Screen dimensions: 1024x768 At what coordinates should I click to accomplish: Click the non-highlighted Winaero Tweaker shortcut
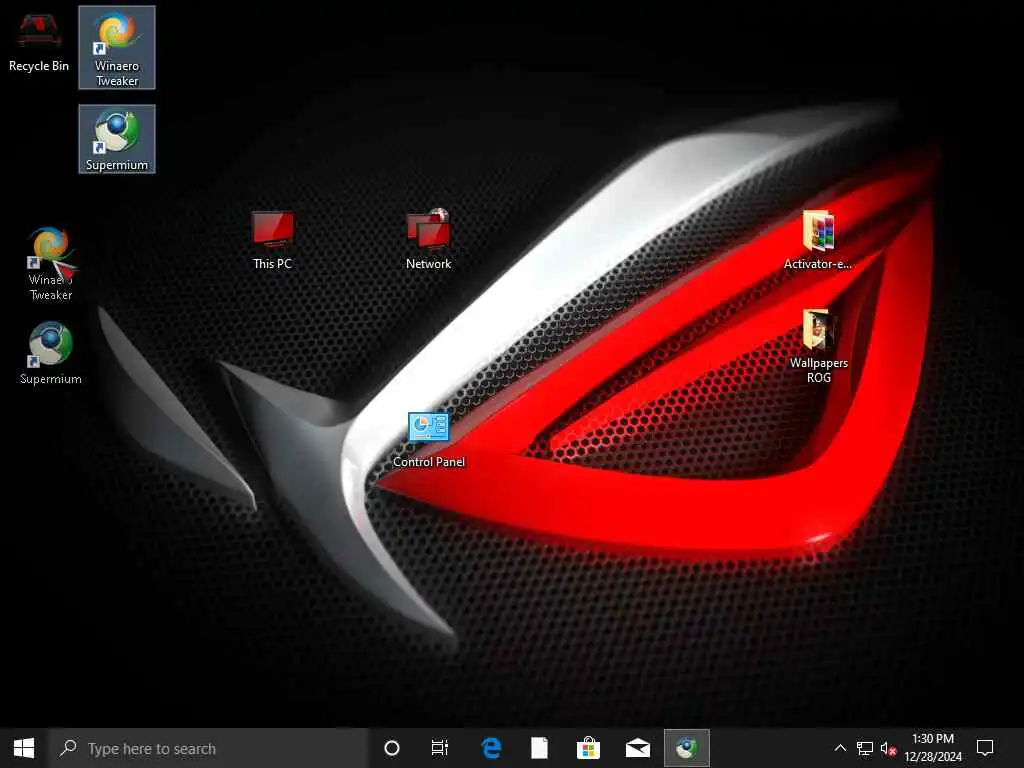[x=51, y=263]
